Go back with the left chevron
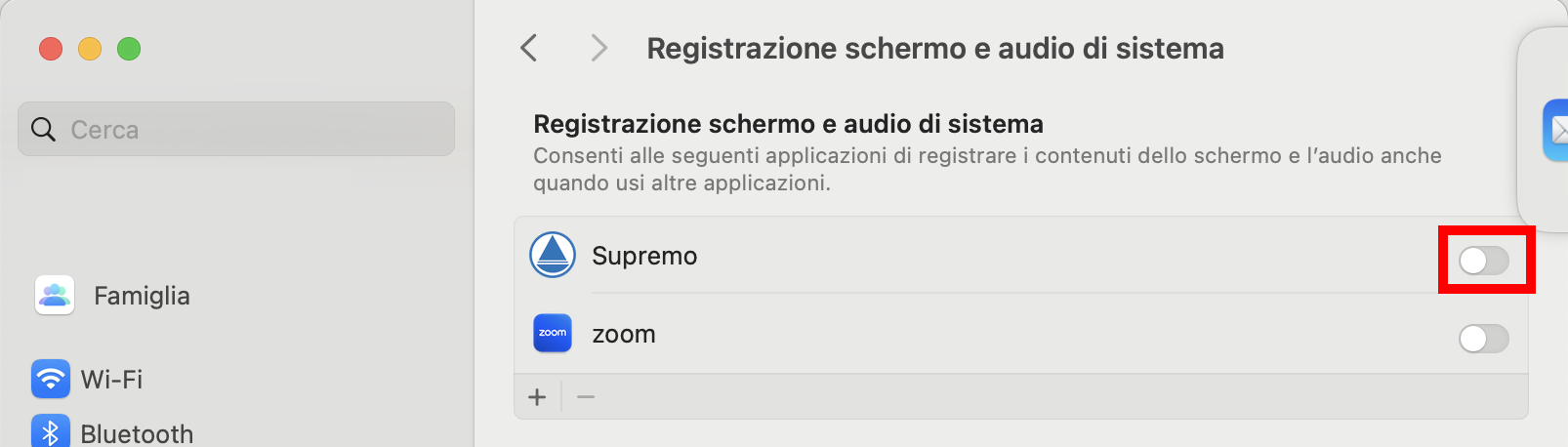 (x=529, y=48)
